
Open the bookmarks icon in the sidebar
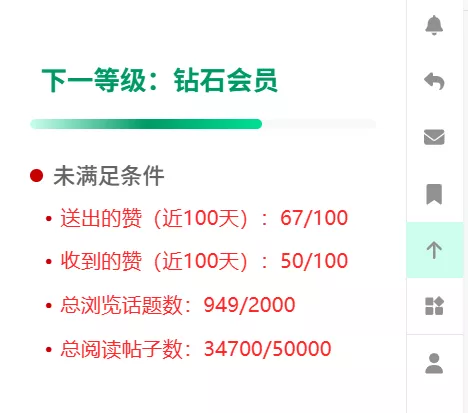click(x=434, y=194)
